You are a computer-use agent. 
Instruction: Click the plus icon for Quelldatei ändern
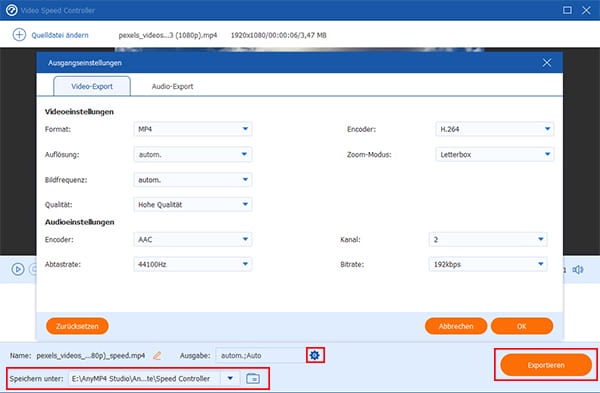click(x=19, y=35)
